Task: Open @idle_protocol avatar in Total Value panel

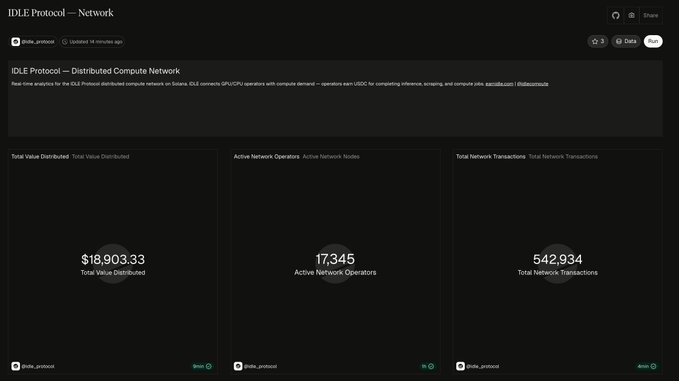Action: [16, 366]
